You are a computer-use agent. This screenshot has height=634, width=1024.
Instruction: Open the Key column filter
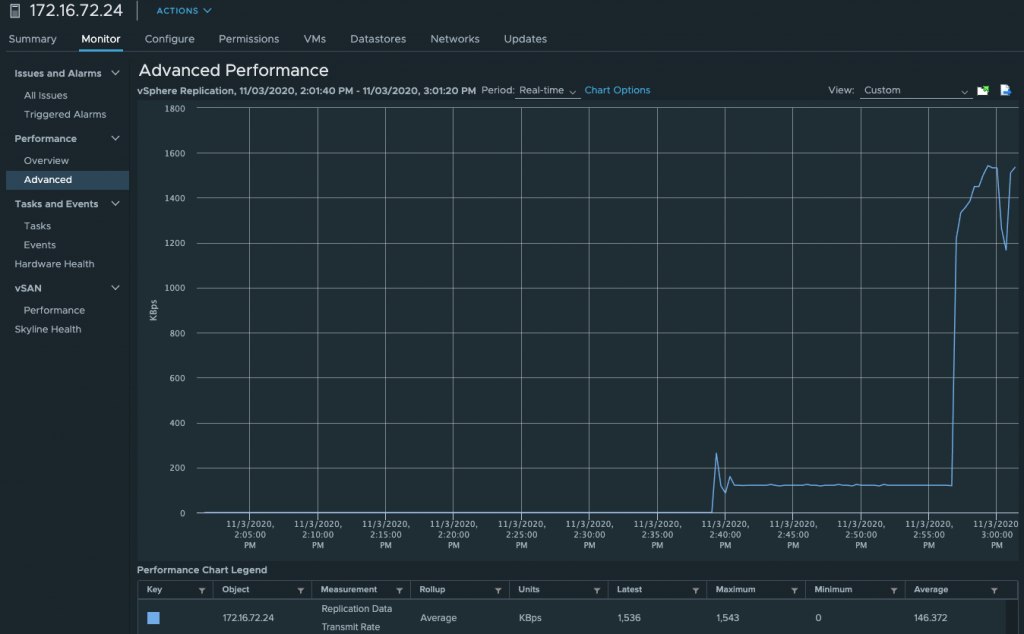[202, 590]
